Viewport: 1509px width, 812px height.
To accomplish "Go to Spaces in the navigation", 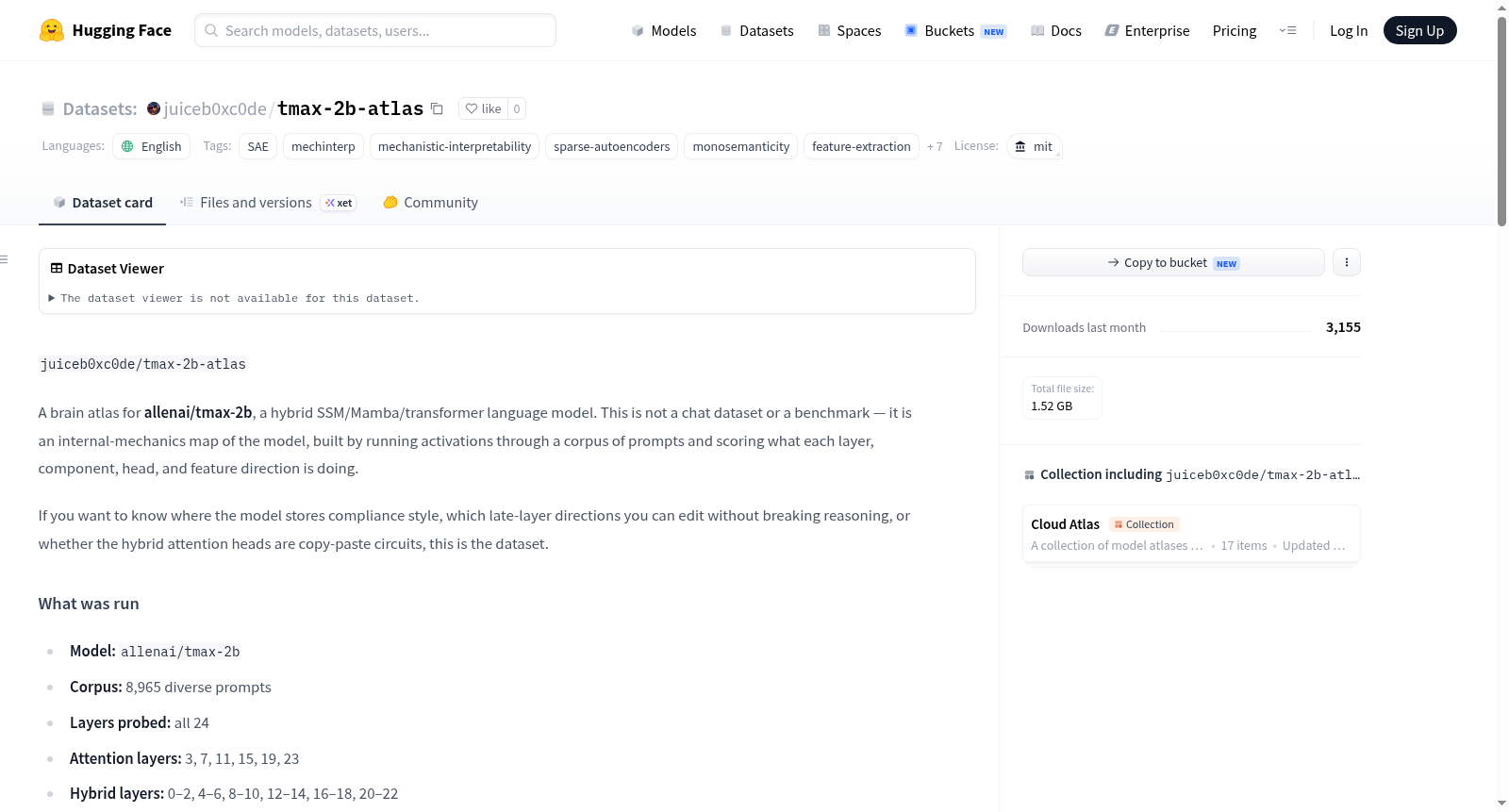I will [x=850, y=30].
